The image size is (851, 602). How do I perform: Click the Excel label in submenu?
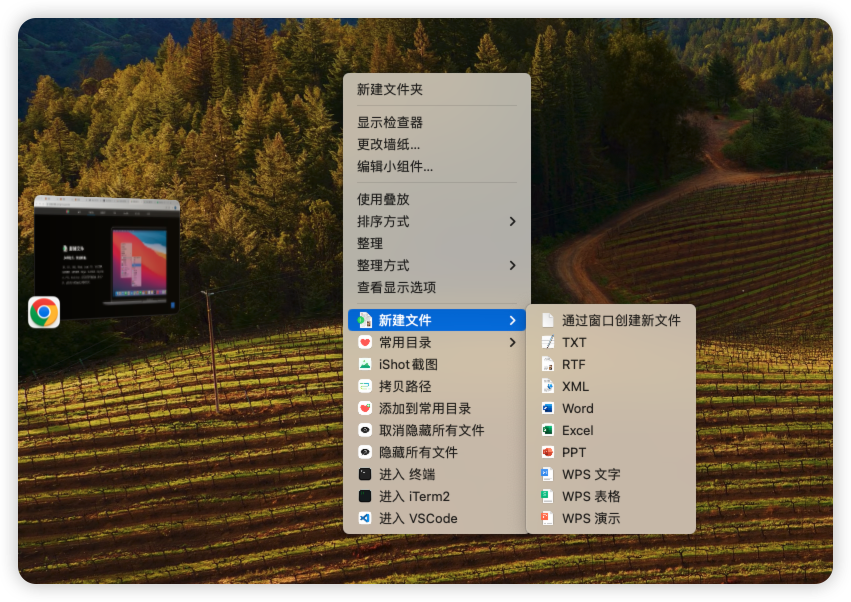click(x=577, y=430)
